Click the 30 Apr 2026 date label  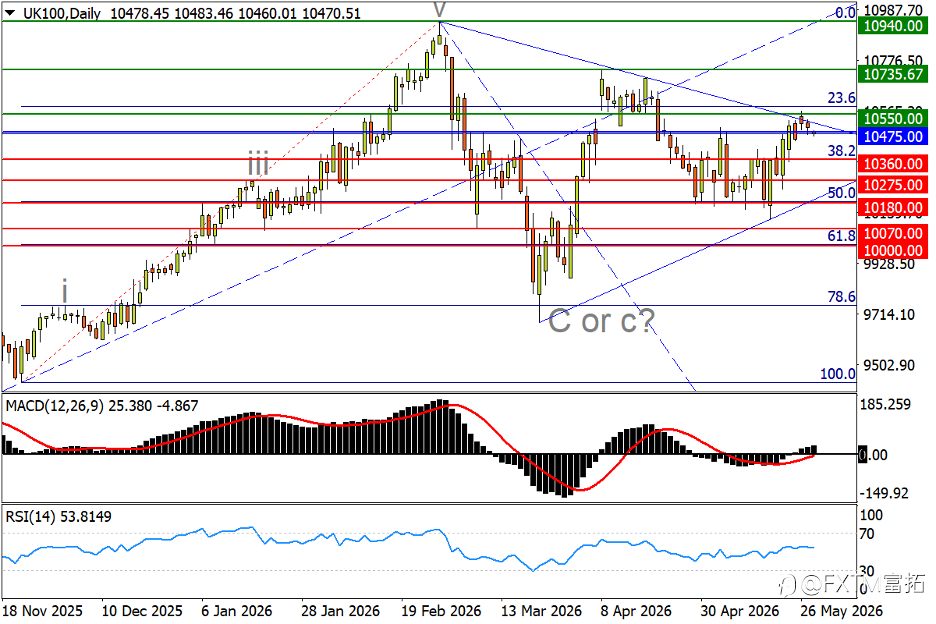pos(740,611)
